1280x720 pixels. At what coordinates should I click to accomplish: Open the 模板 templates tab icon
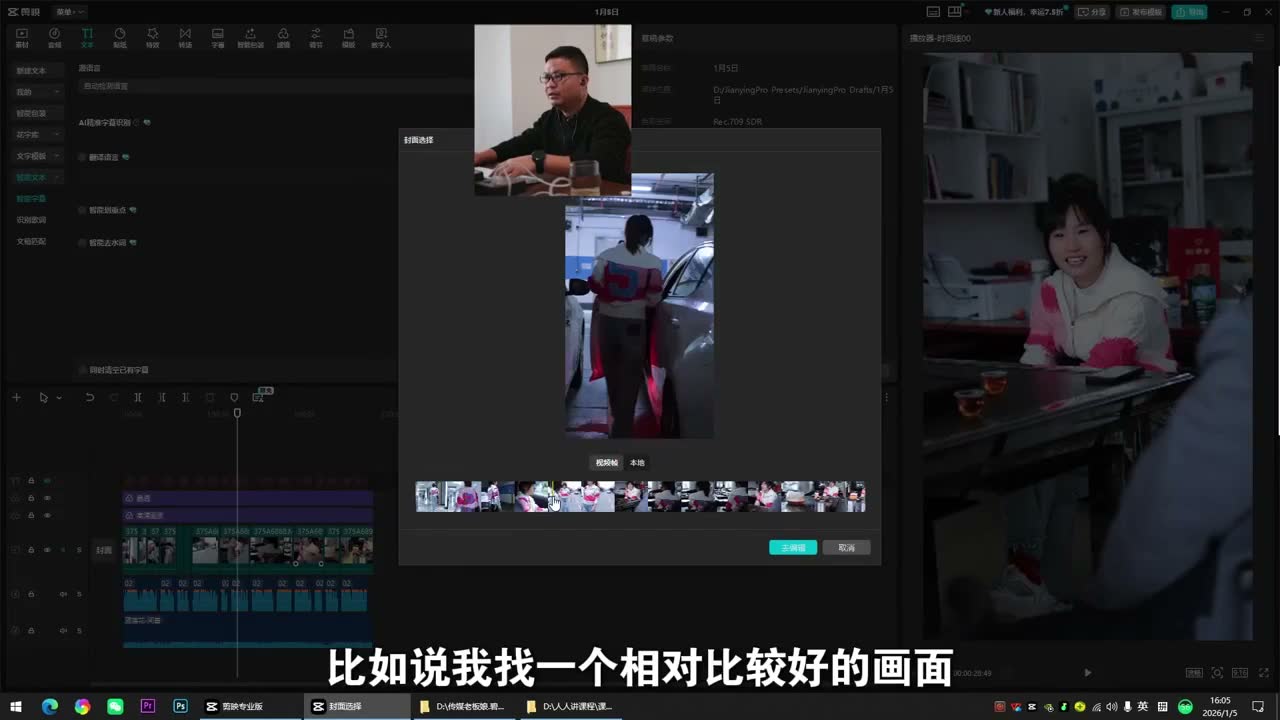(348, 38)
